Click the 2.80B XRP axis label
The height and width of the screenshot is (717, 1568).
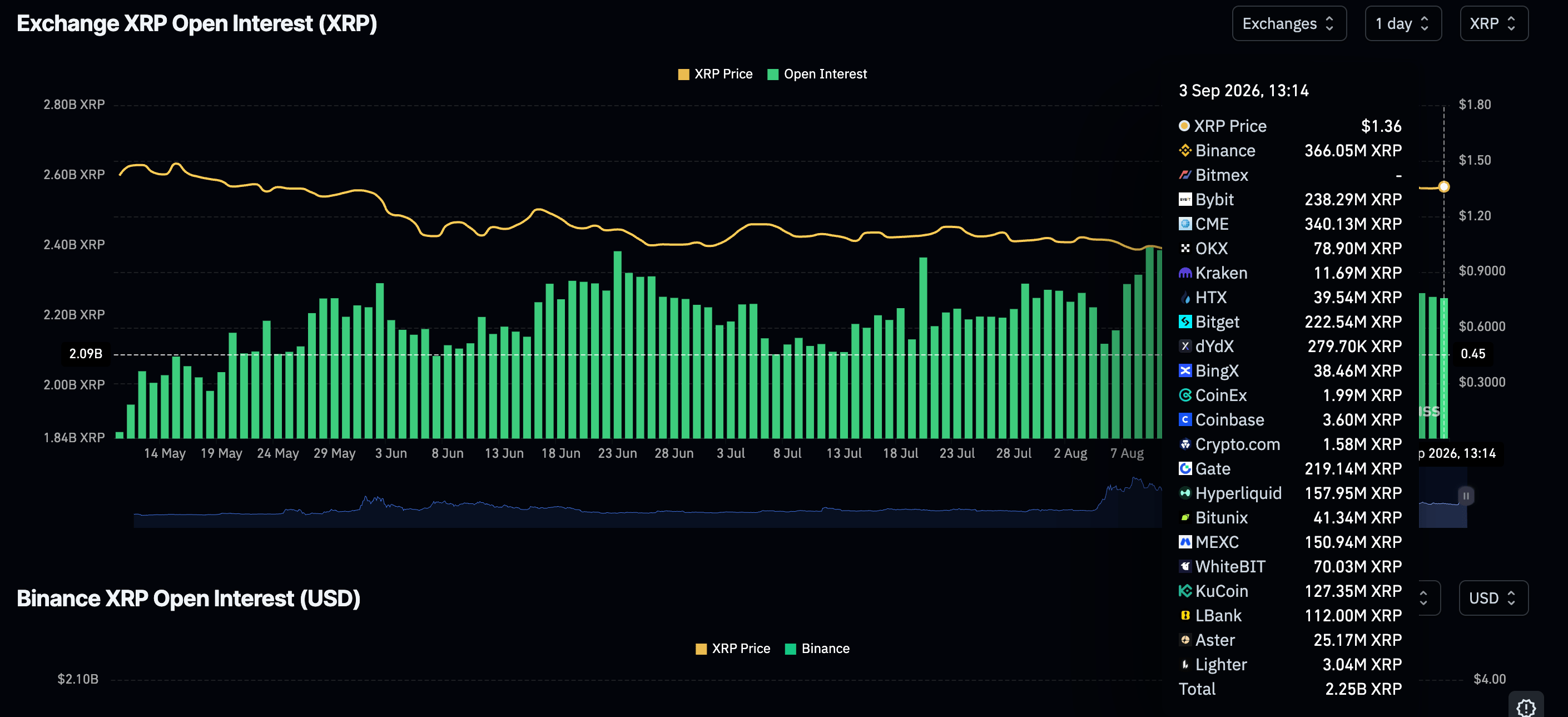[75, 105]
